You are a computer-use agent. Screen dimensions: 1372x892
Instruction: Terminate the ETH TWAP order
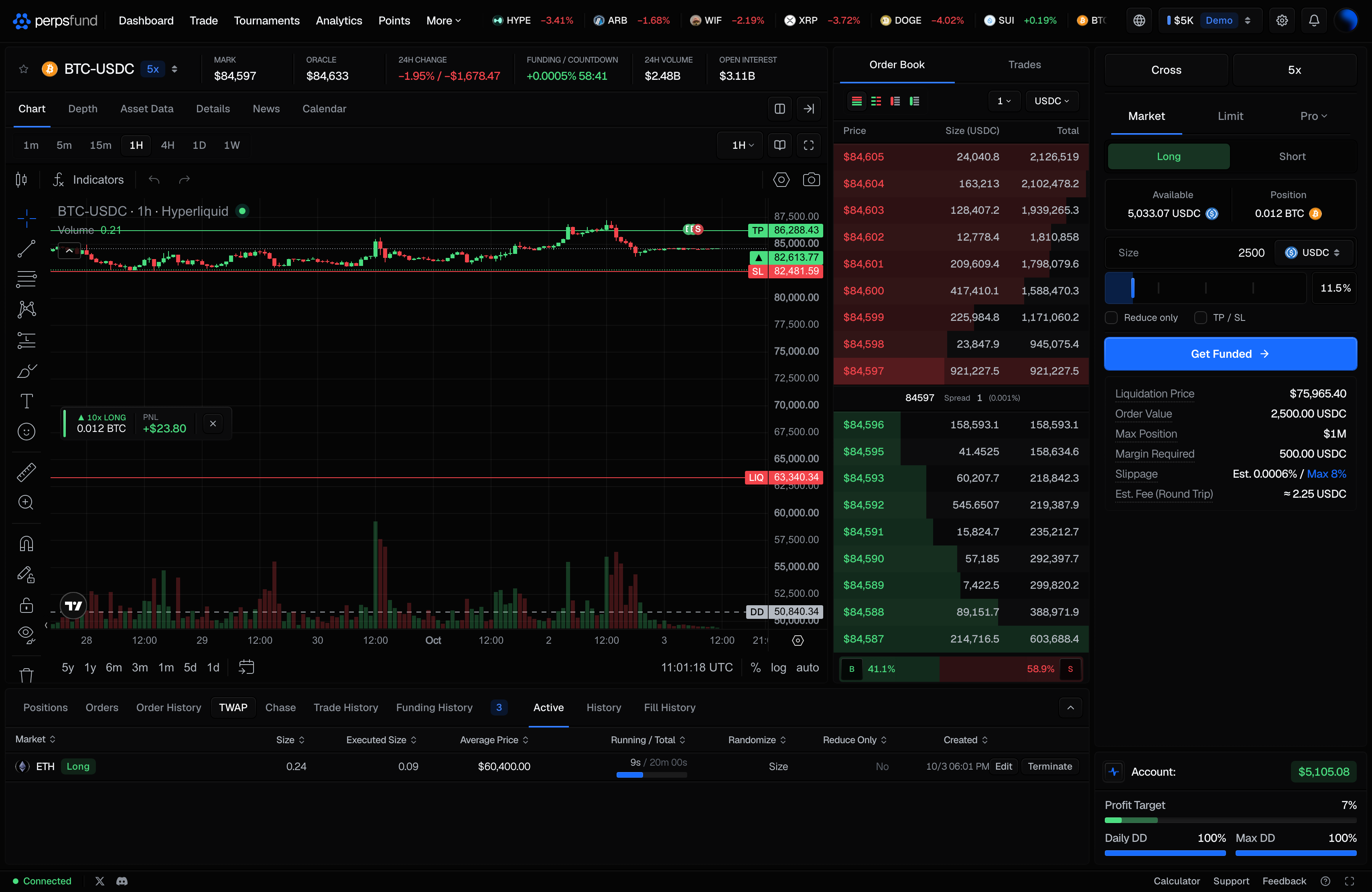(x=1050, y=766)
